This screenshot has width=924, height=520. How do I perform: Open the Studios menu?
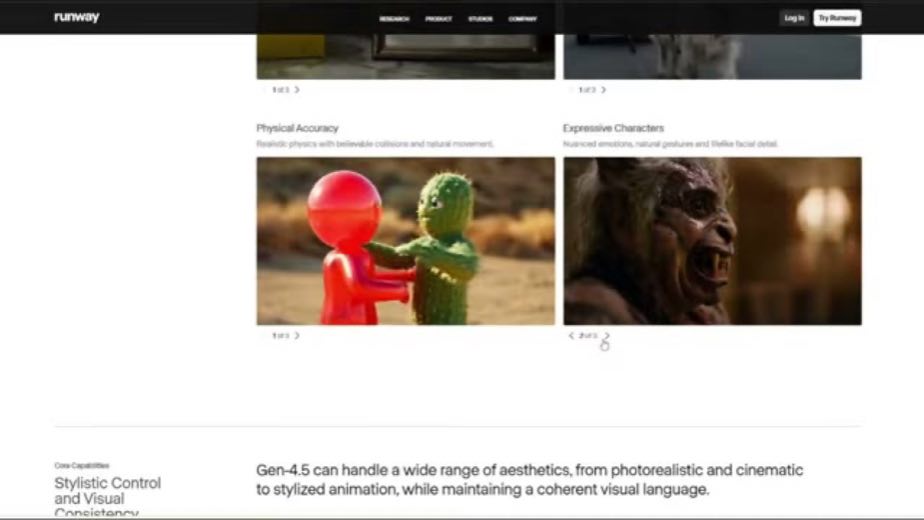click(x=480, y=19)
